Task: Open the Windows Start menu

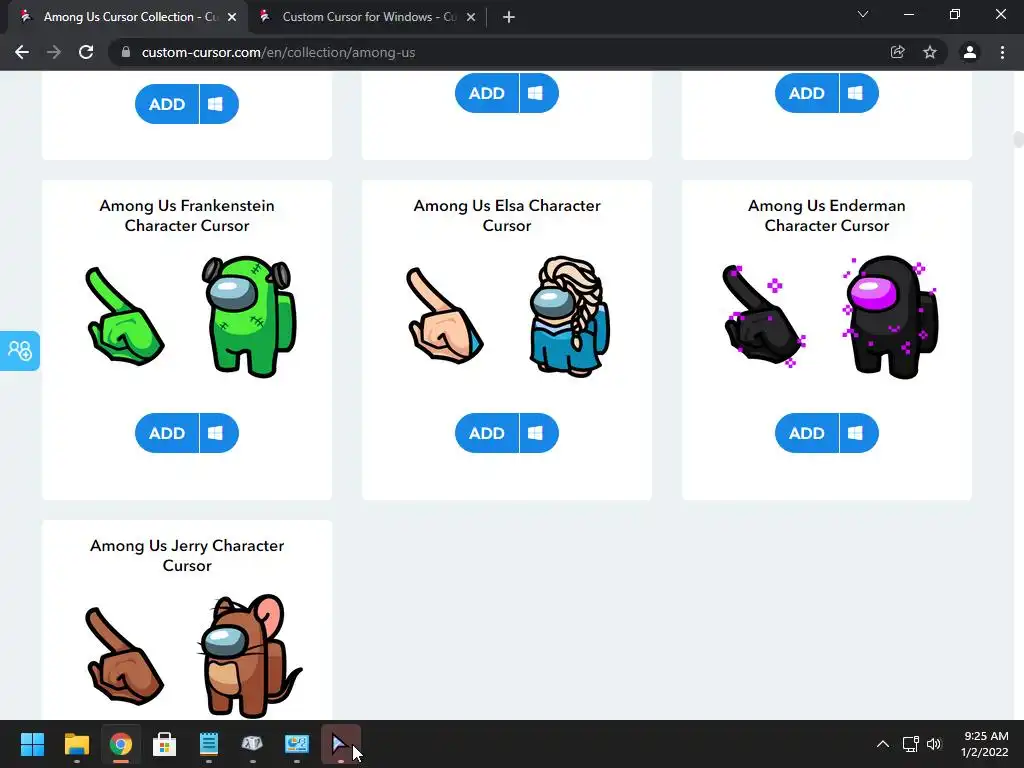Action: pos(32,744)
